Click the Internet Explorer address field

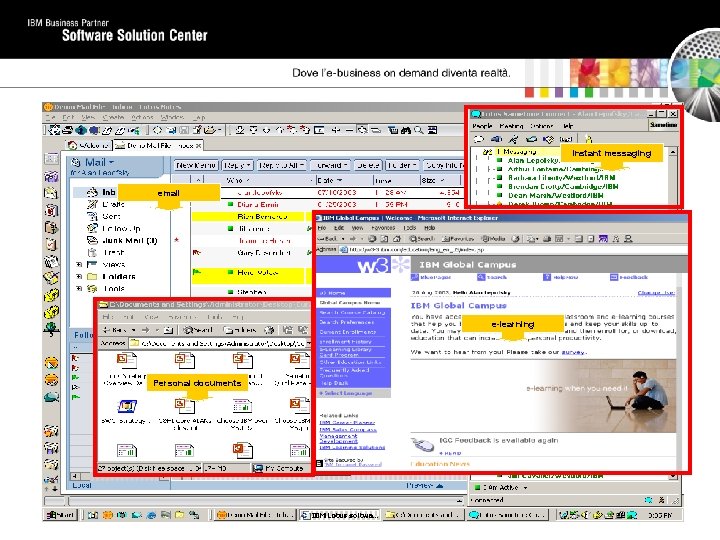click(512, 250)
